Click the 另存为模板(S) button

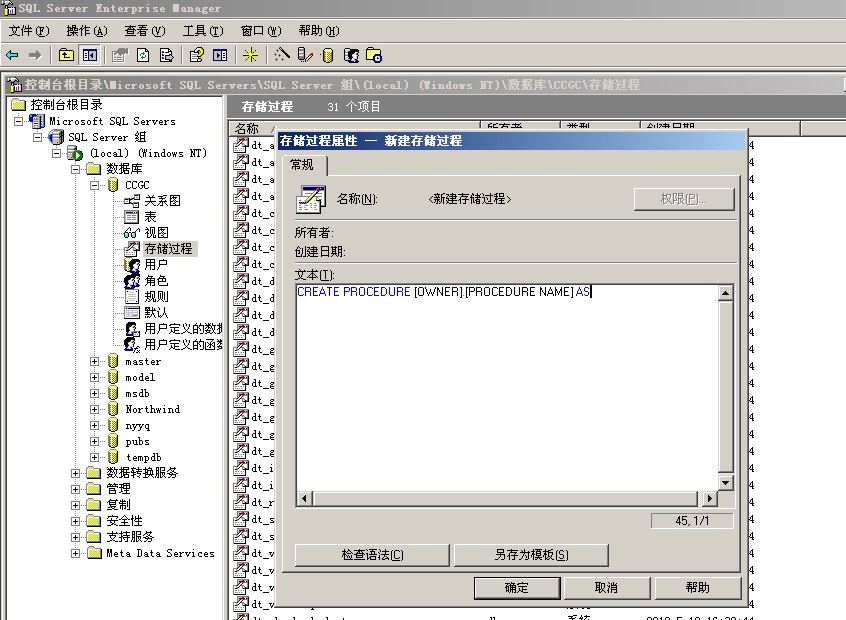coord(531,555)
